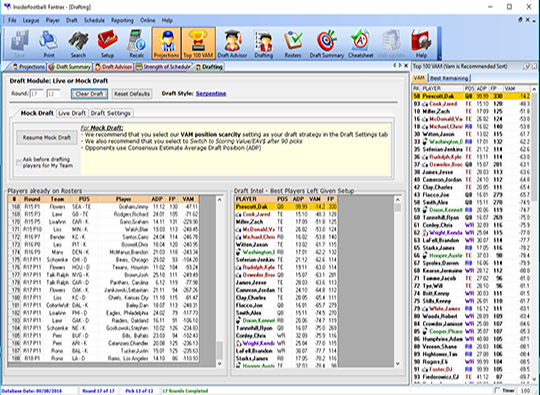Click the scrollbar of Players already on Rosters
The image size is (540, 395).
click(220, 281)
